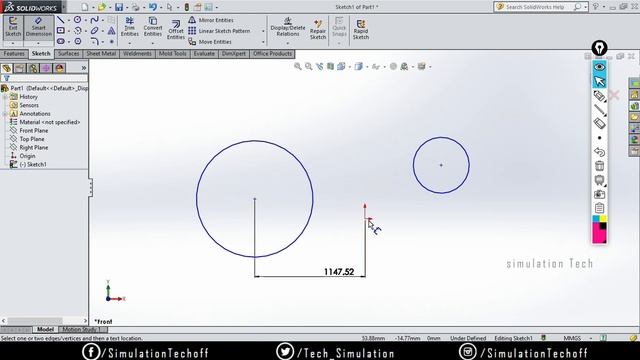Click Repair Sketch

pos(318,29)
